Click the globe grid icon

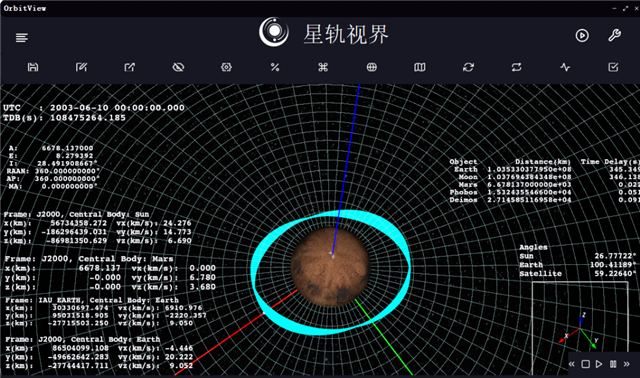pyautogui.click(x=371, y=67)
